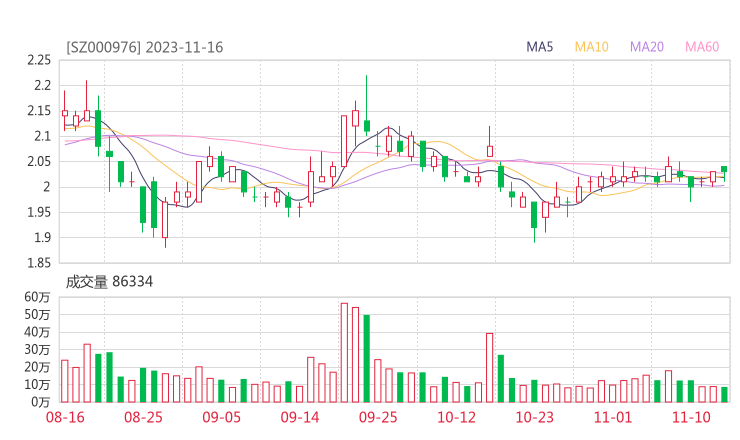740x440 pixels.
Task: Click the MA60 legend label
Action: [702, 47]
